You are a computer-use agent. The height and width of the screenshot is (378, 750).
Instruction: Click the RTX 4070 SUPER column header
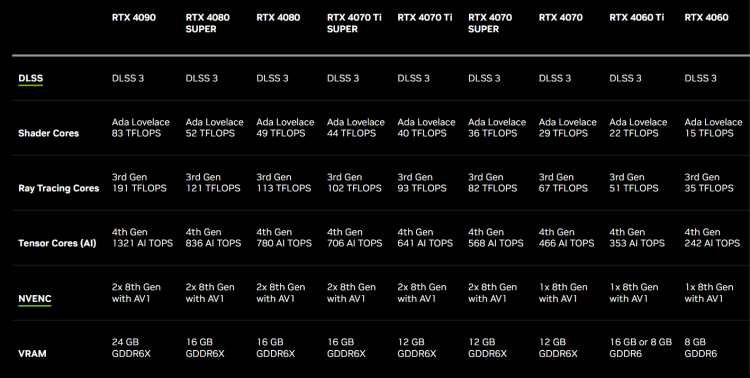click(490, 23)
